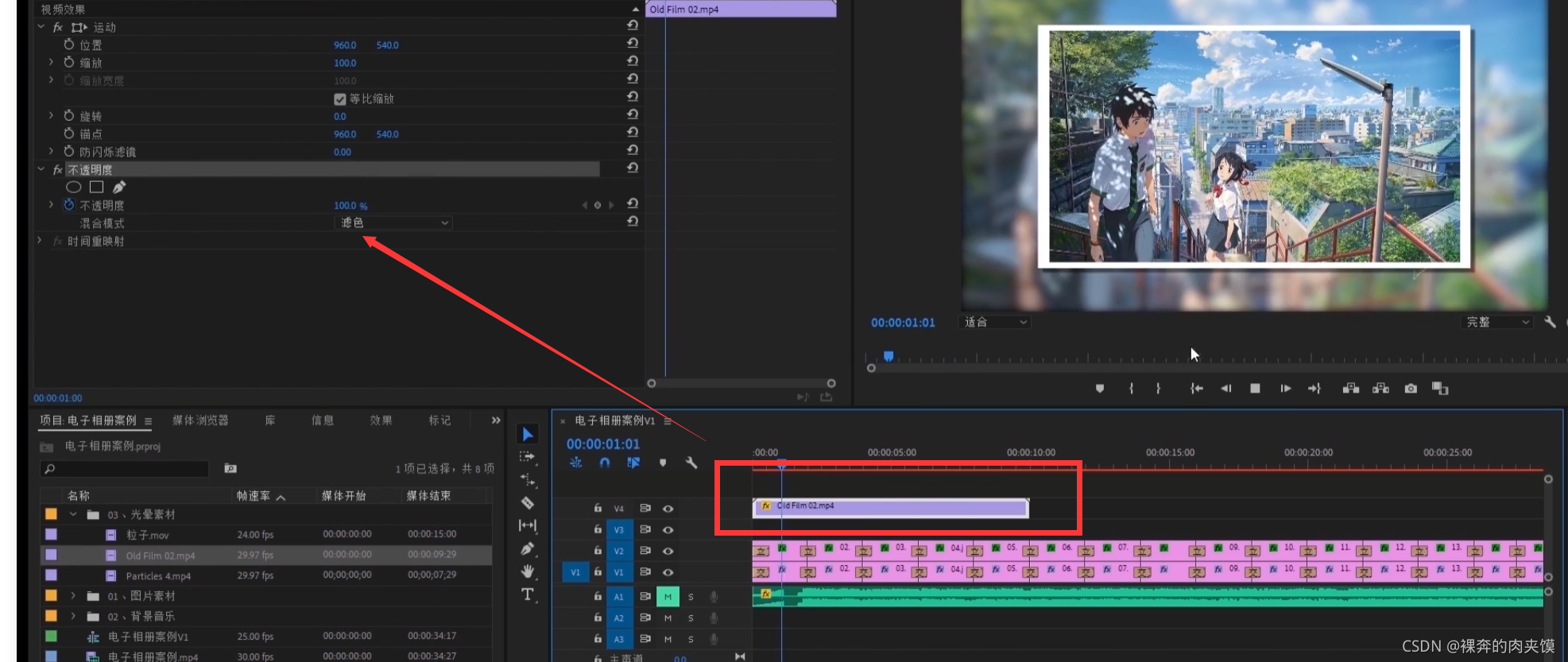Image resolution: width=1568 pixels, height=662 pixels.
Task: Open 电子相册案例V1 timeline panel menu
Action: [x=668, y=420]
